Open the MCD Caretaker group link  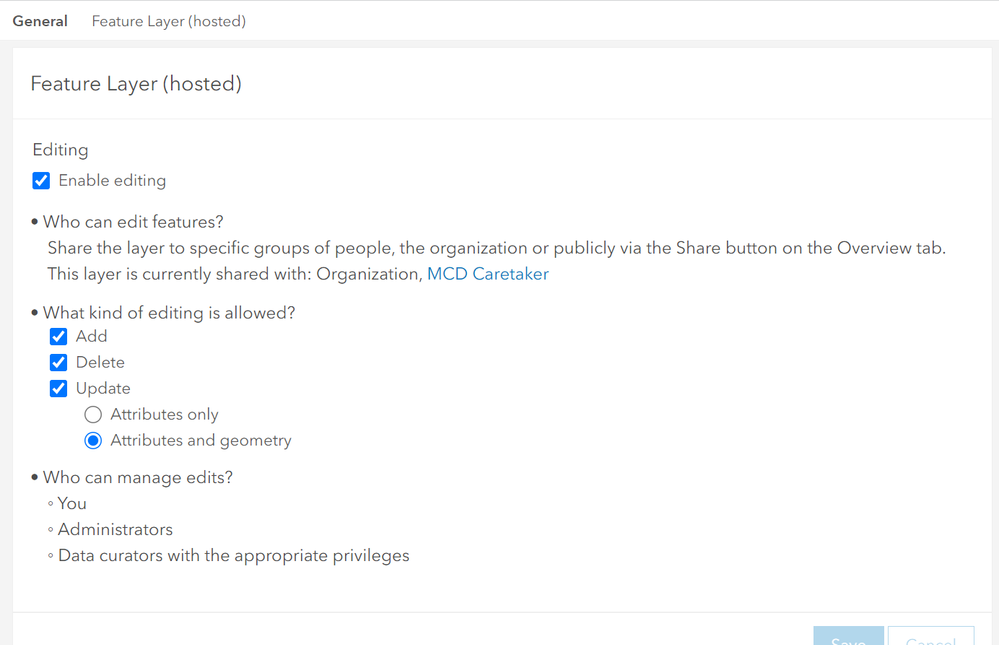pos(487,274)
